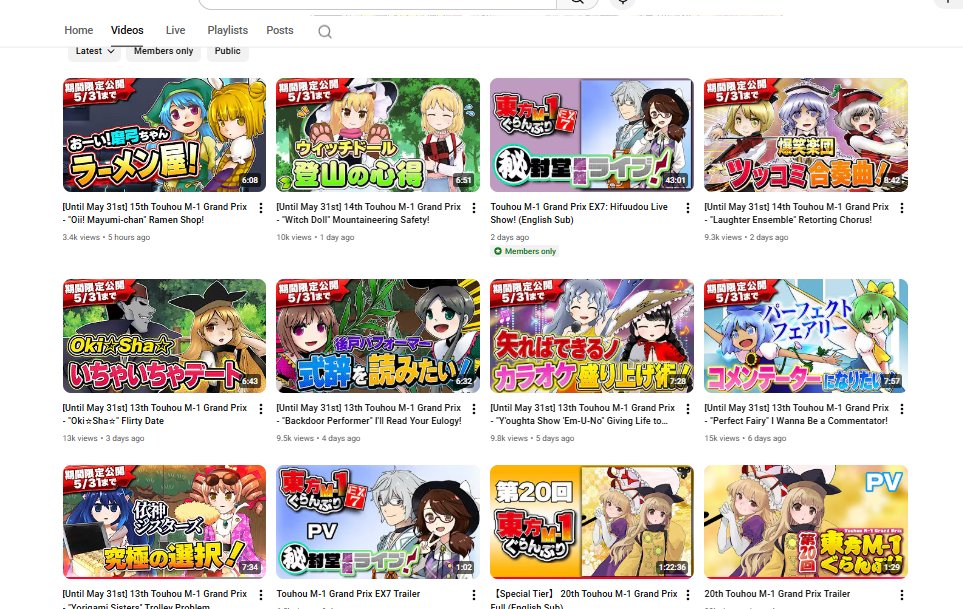The image size is (963, 609).
Task: Play the 1:22:36 20th Grand Prix thumbnail
Action: pos(592,522)
